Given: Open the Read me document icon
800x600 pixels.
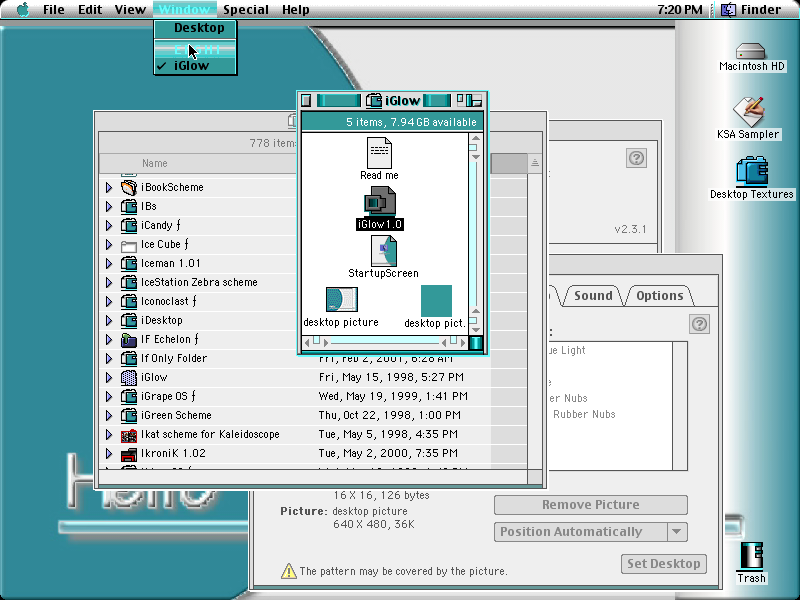Looking at the screenshot, I should [379, 153].
